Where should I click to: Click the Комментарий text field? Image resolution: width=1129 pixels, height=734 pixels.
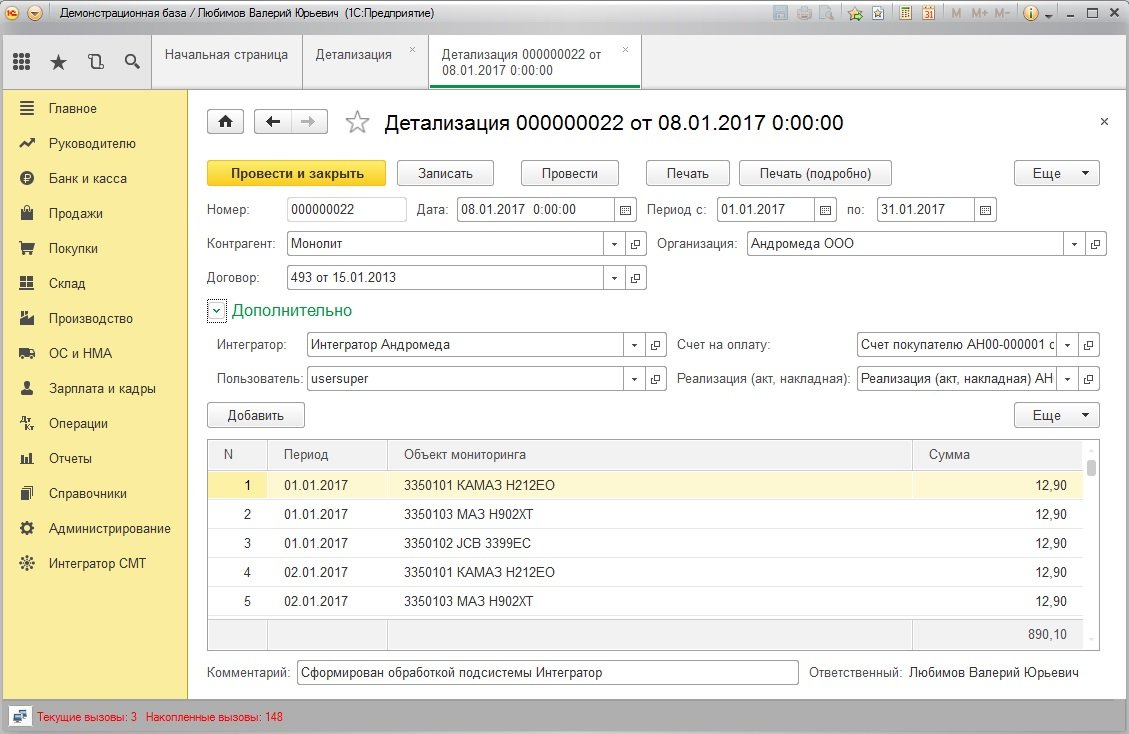click(x=548, y=673)
